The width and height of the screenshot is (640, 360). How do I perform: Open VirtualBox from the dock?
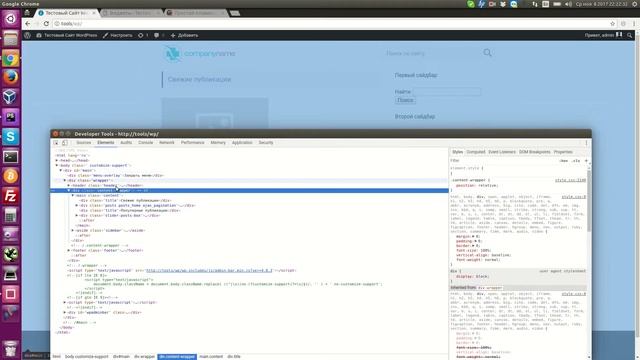[11, 97]
